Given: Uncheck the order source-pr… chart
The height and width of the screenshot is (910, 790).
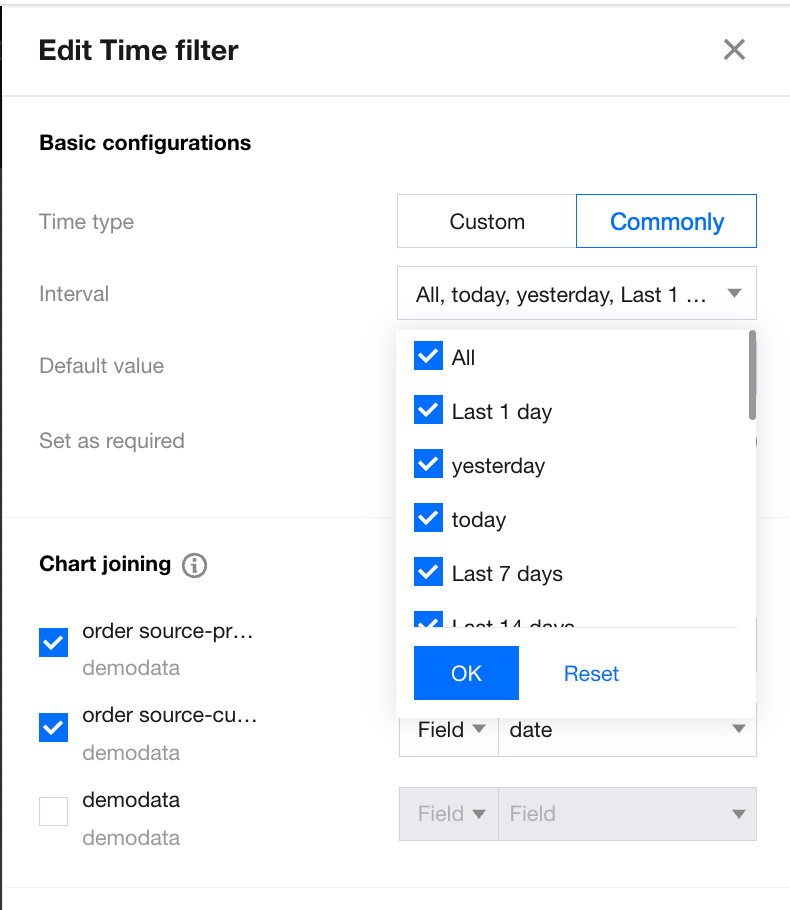Looking at the screenshot, I should 53,642.
